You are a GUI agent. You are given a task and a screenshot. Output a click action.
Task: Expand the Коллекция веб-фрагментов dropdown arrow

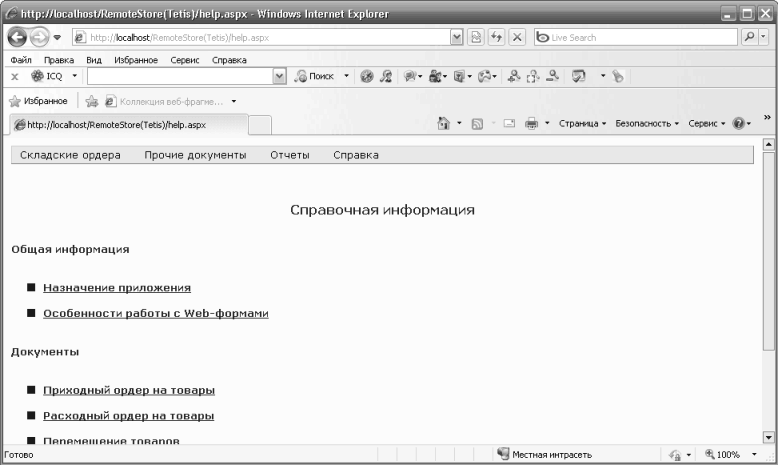pyautogui.click(x=234, y=101)
